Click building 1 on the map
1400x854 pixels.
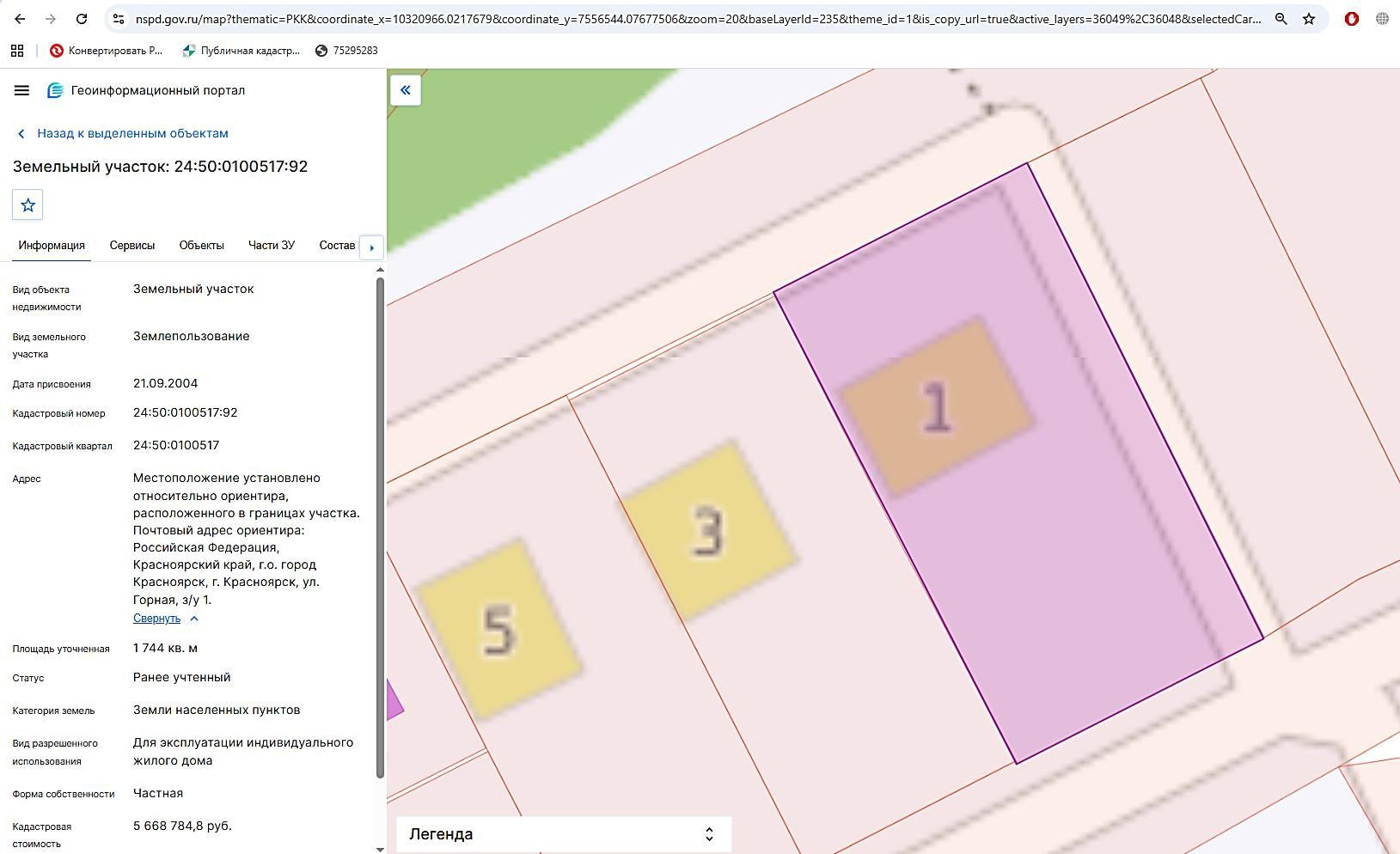coord(936,406)
